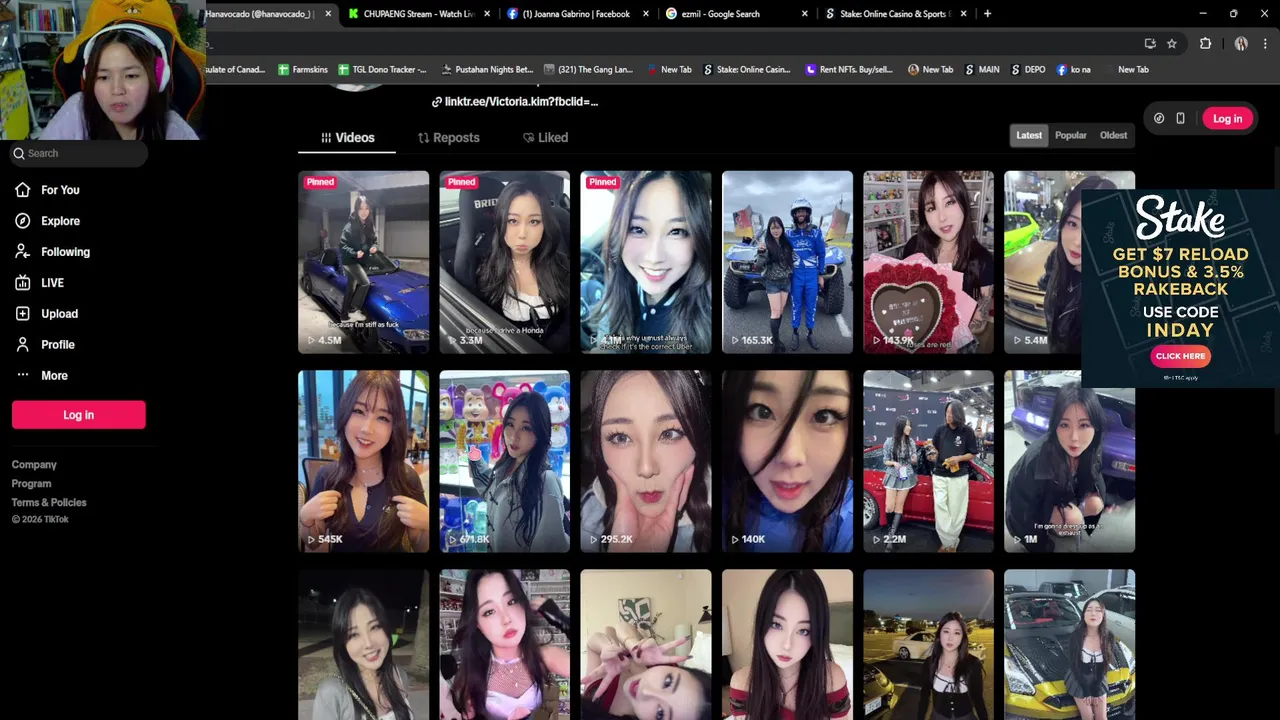Open pinned video with 4.5M views
Screen dimensions: 1280x720
click(x=364, y=262)
